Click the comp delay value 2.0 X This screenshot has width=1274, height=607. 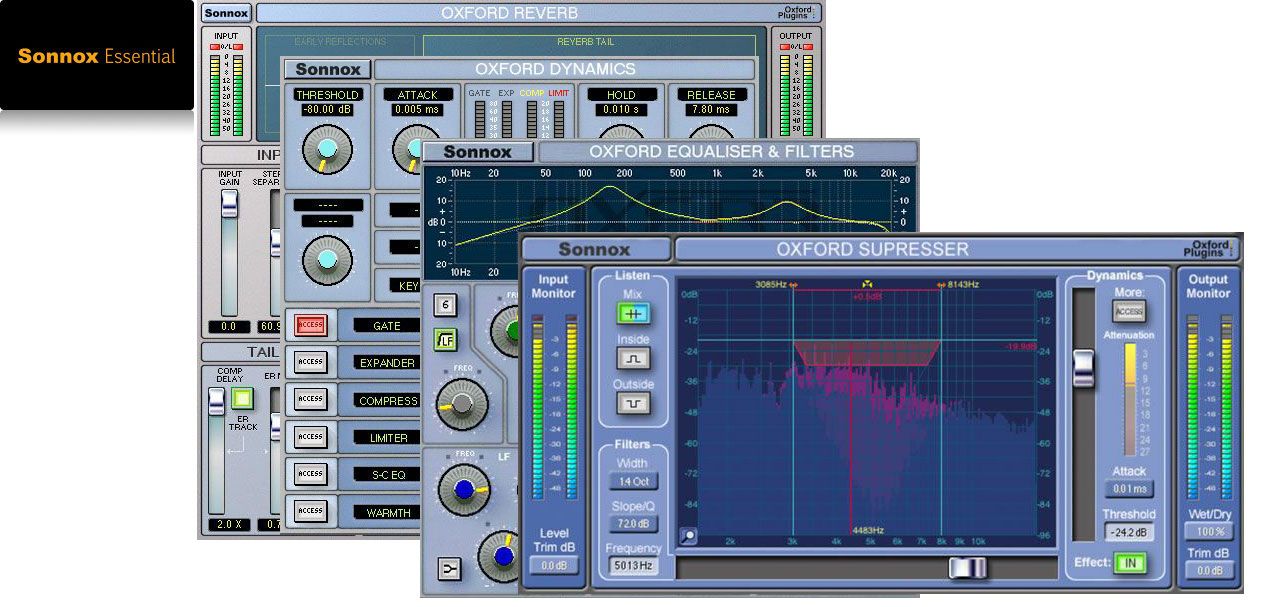click(x=230, y=525)
